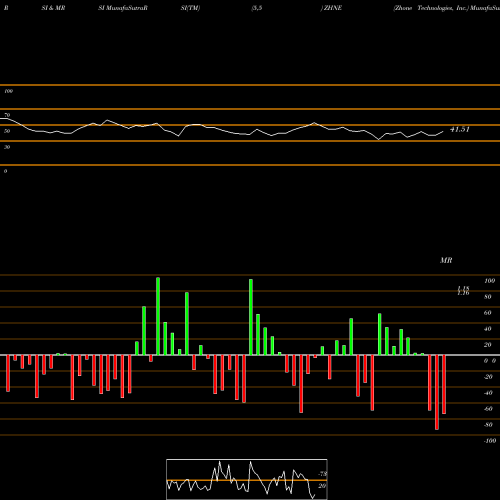Viewport: 500px width, 500px height.
Task: Click the 70 level label on RSI axis
Action: [7, 115]
